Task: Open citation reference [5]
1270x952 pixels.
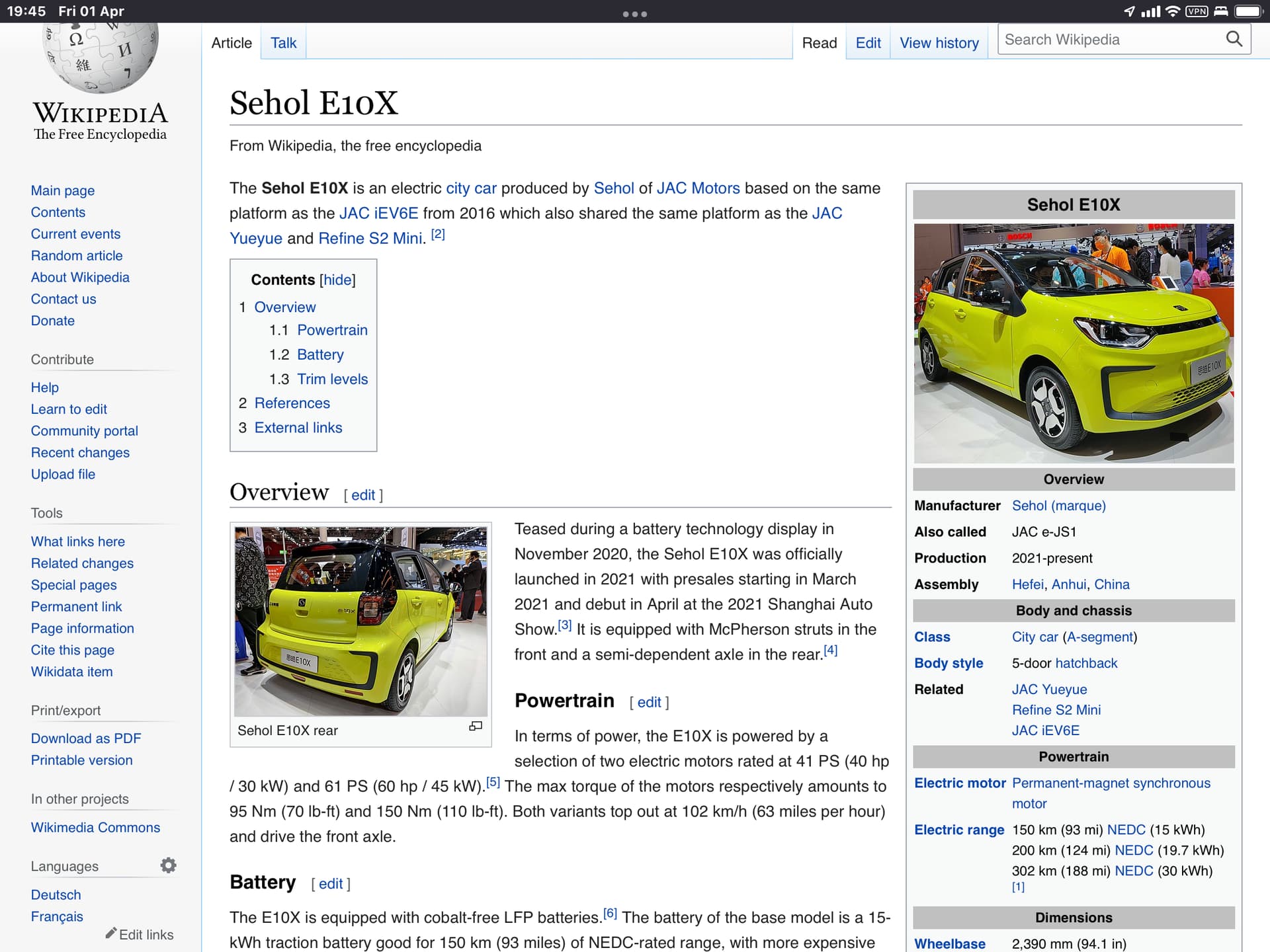Action: point(493,782)
